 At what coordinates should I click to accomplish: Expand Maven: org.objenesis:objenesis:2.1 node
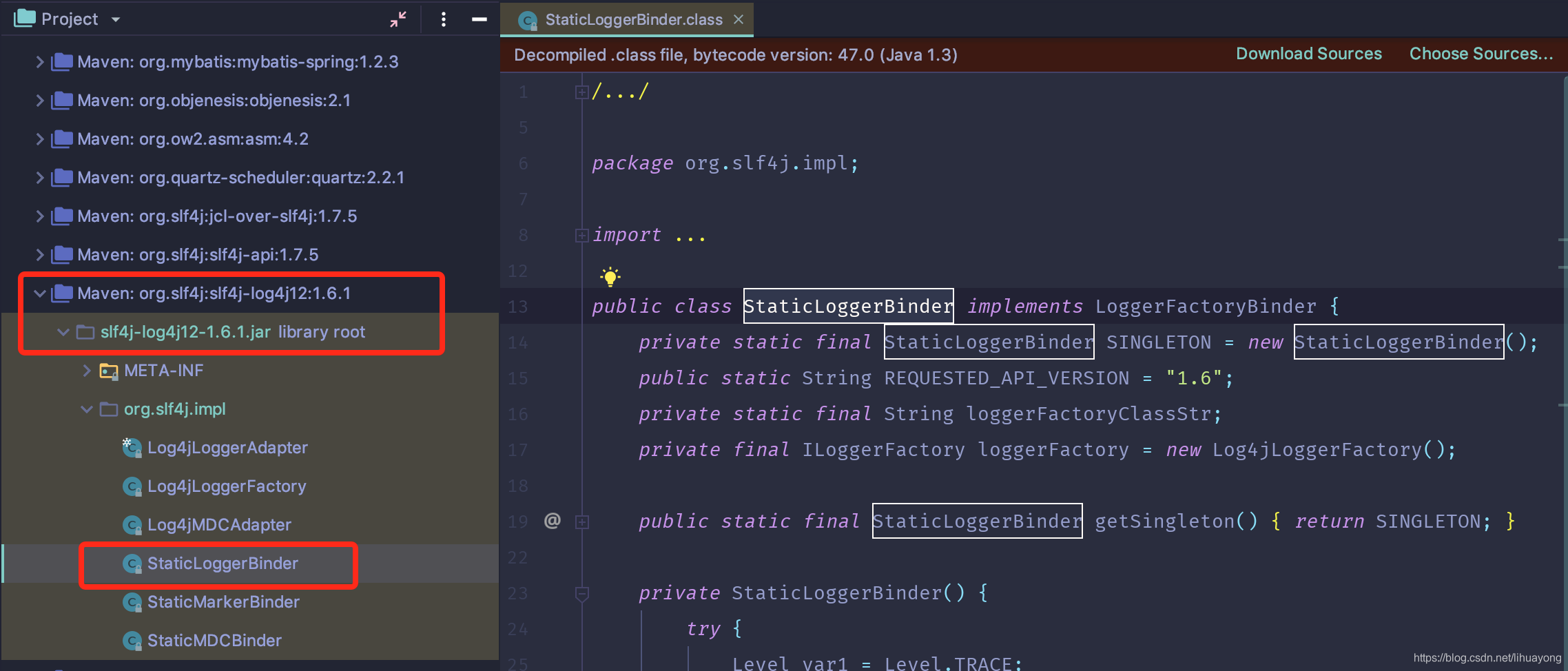coord(40,101)
